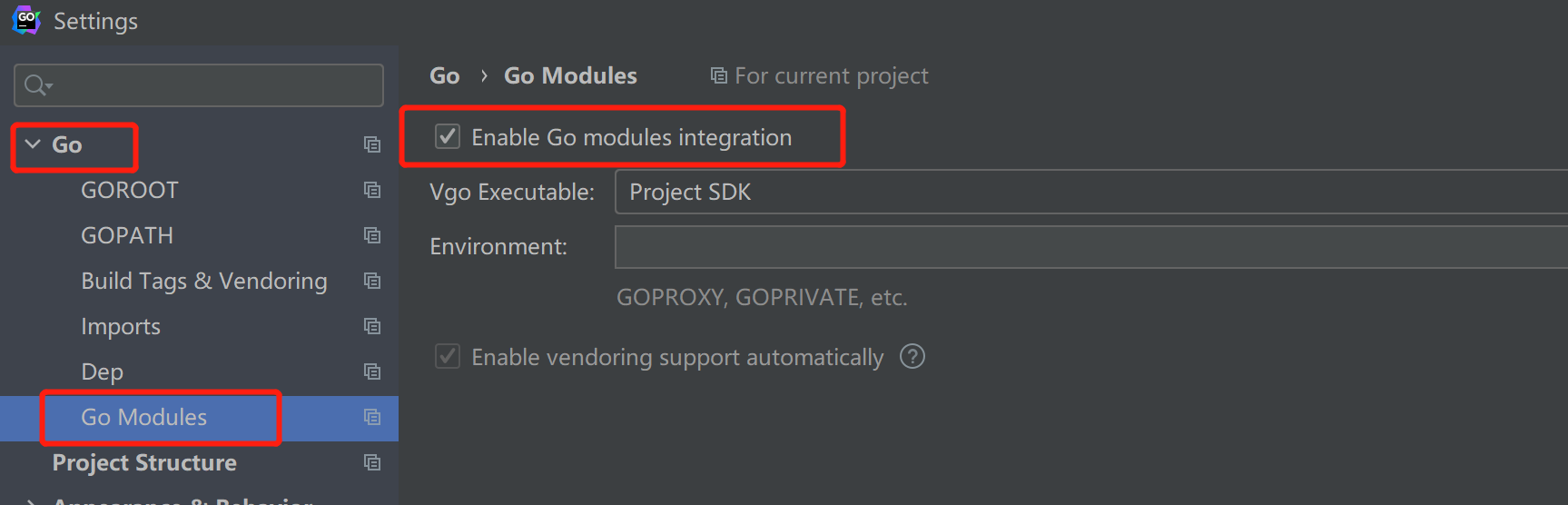Viewport: 1568px width, 505px height.
Task: Open the Vgo Executable Project SDK dropdown
Action: pyautogui.click(x=1091, y=192)
